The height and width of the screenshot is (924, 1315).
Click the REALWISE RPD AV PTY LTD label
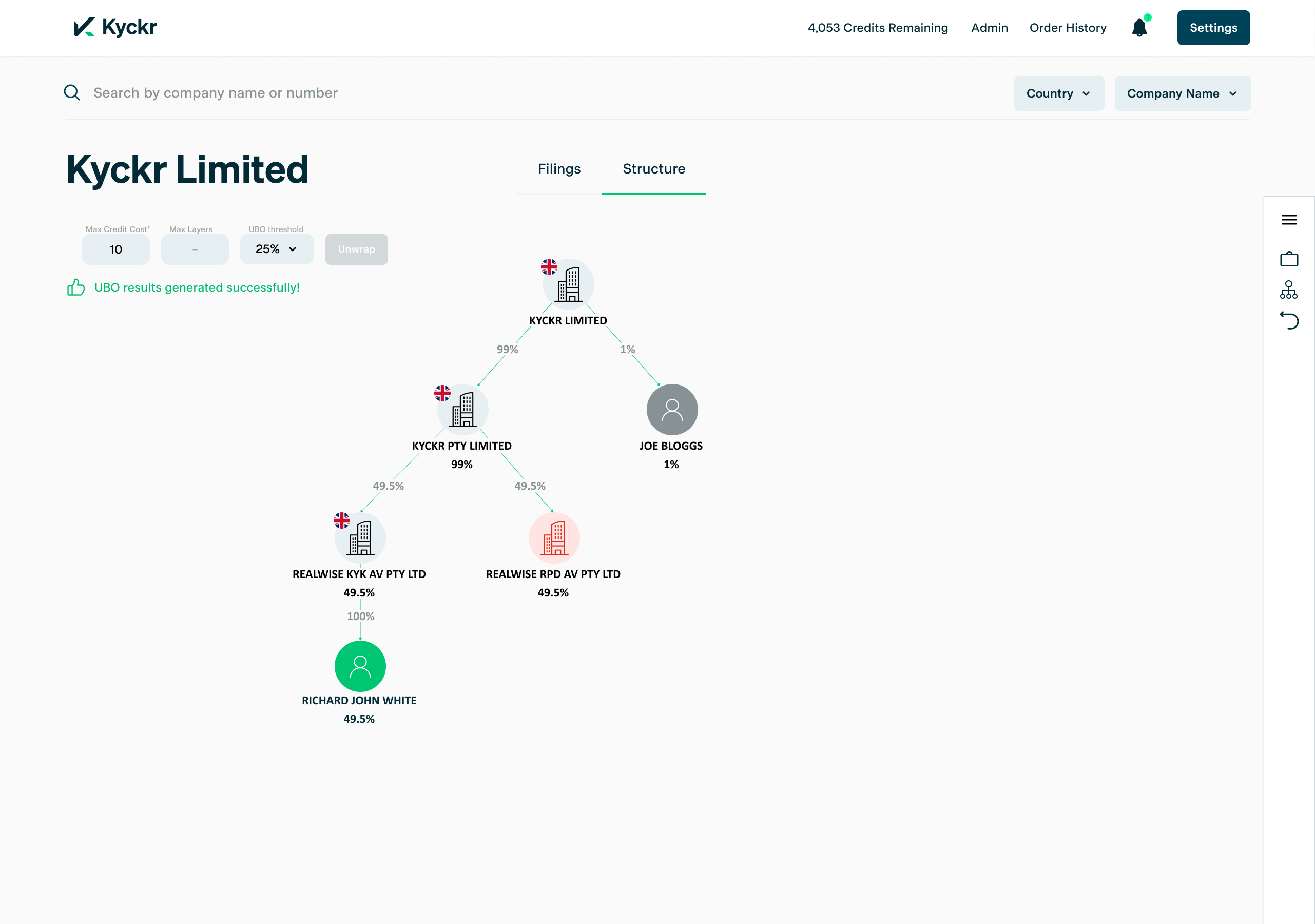(553, 574)
